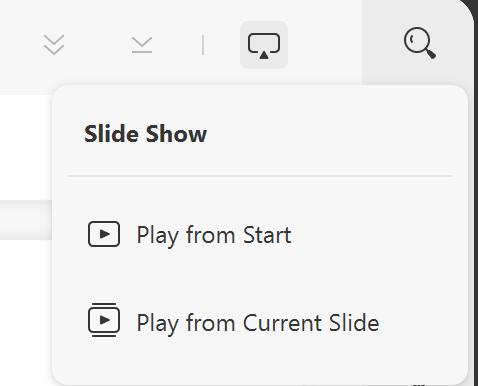Click the 'Current Slide' text in the menu

tap(311, 323)
